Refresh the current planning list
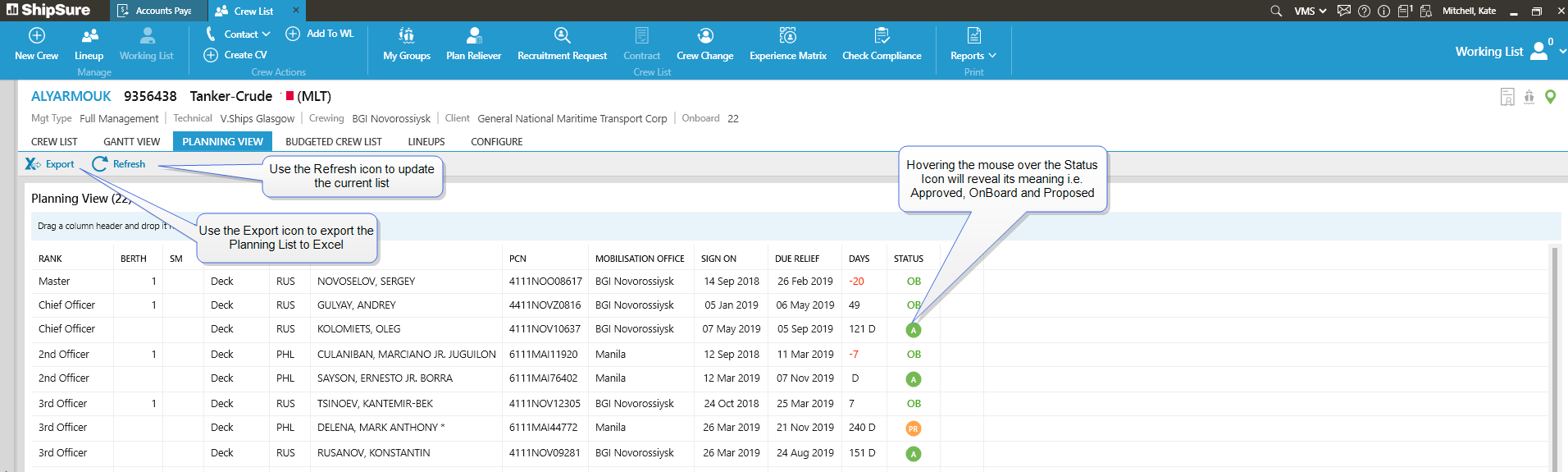Viewport: 1568px width, 472px height. pos(119,164)
